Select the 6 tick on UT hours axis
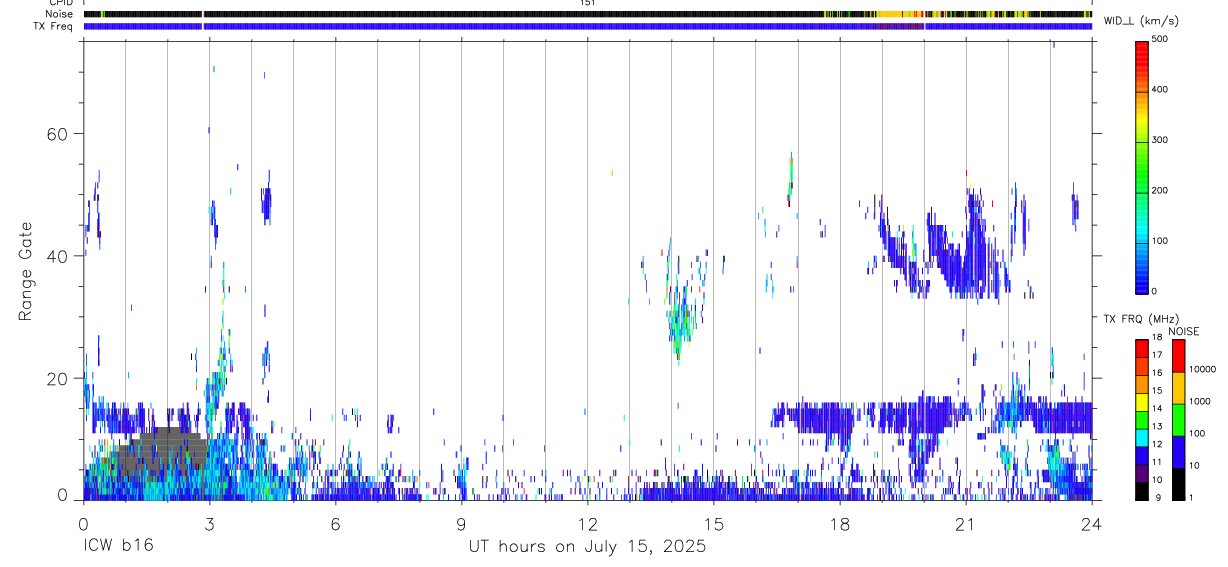1228x567 pixels. pos(335,523)
